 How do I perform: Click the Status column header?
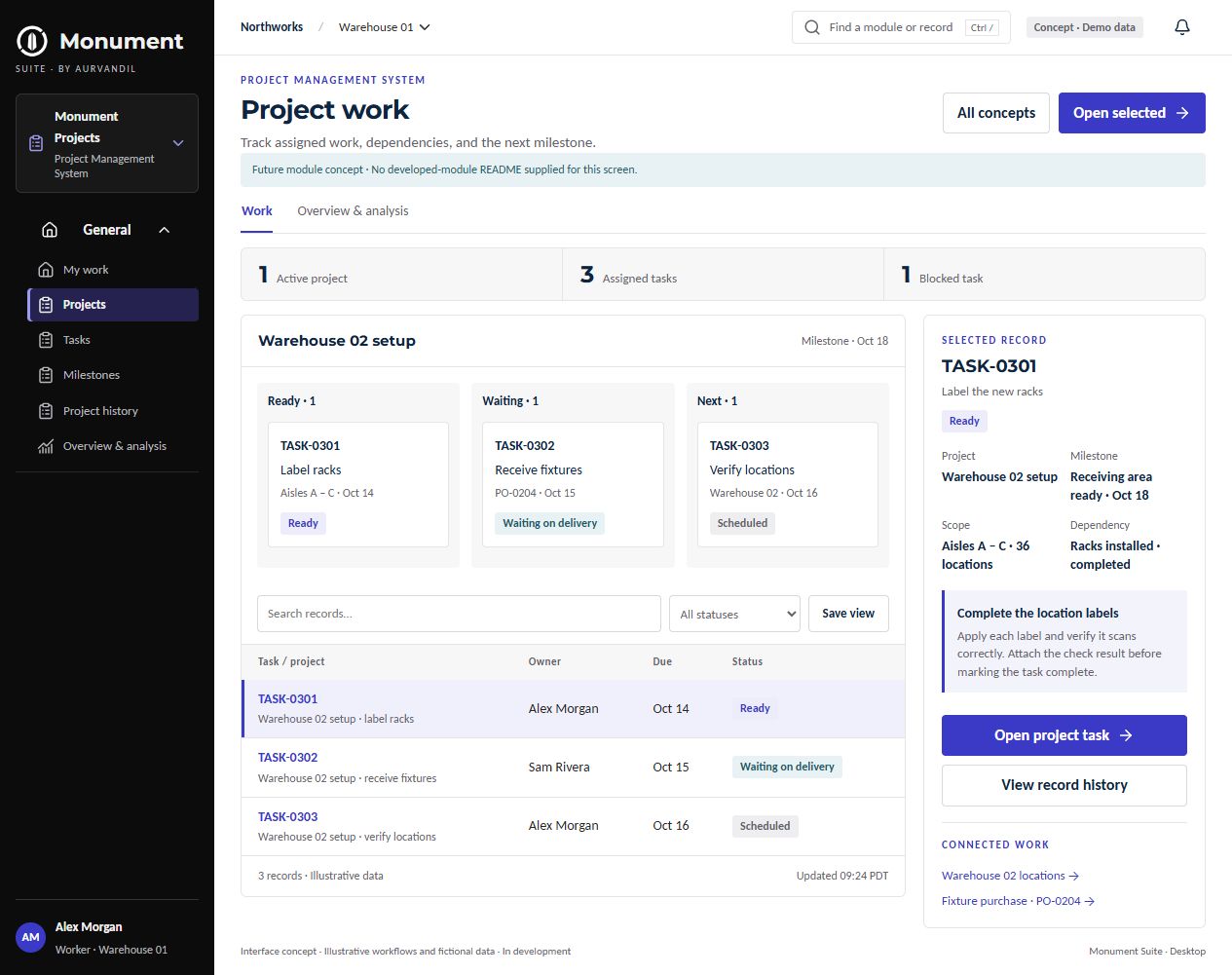(x=747, y=661)
